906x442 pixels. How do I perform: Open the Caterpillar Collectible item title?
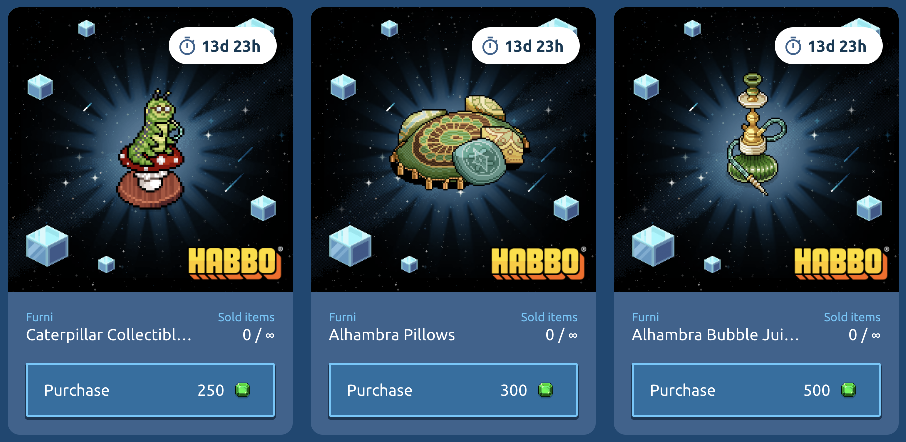point(109,335)
